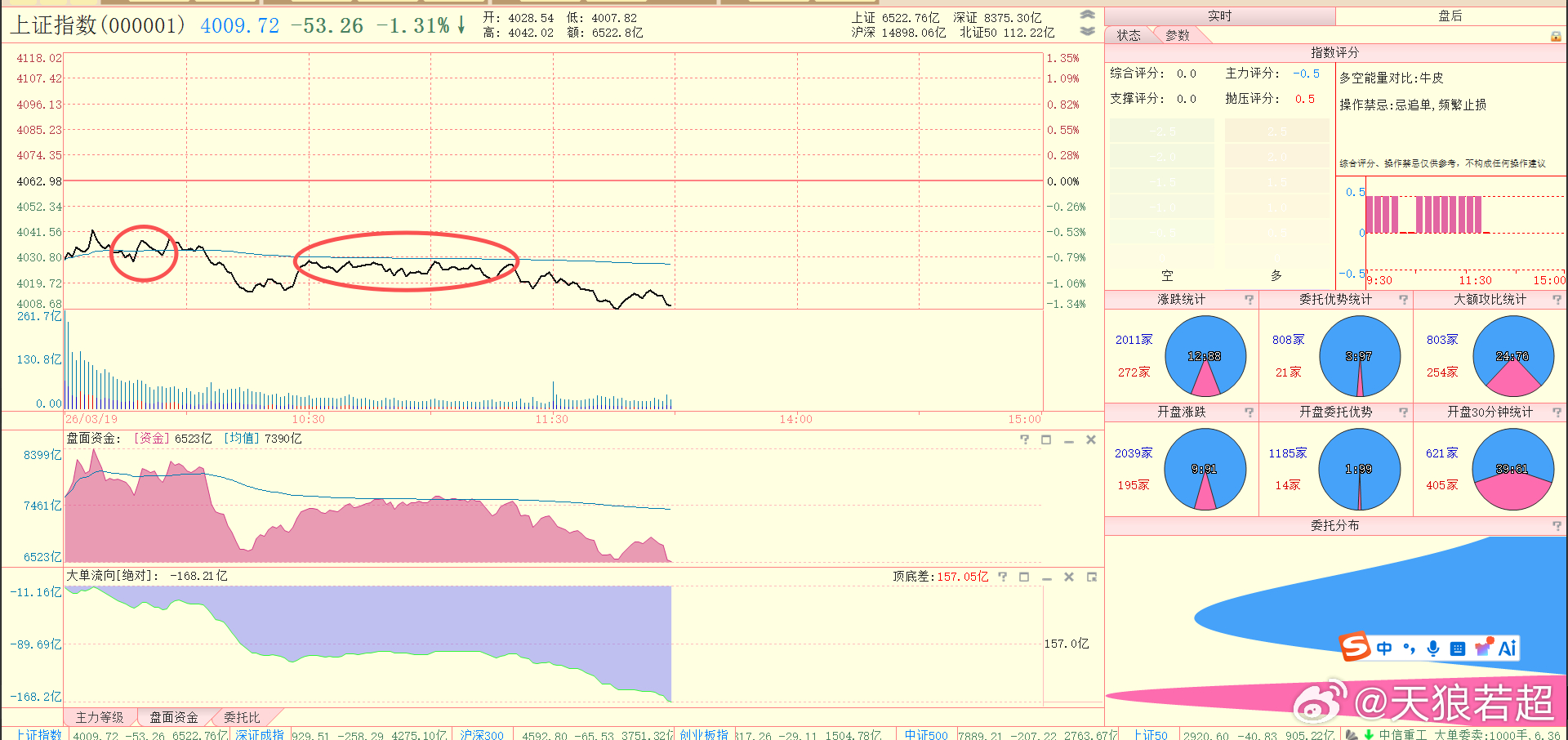The width and height of the screenshot is (1568, 740).
Task: Click the double up chevron beside market totals
Action: tap(1087, 15)
